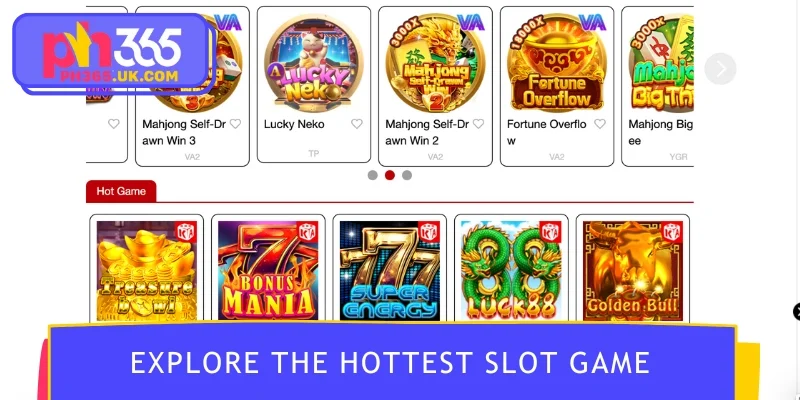The width and height of the screenshot is (800, 400).
Task: Open the Fortune Overflow game icon
Action: pos(557,62)
